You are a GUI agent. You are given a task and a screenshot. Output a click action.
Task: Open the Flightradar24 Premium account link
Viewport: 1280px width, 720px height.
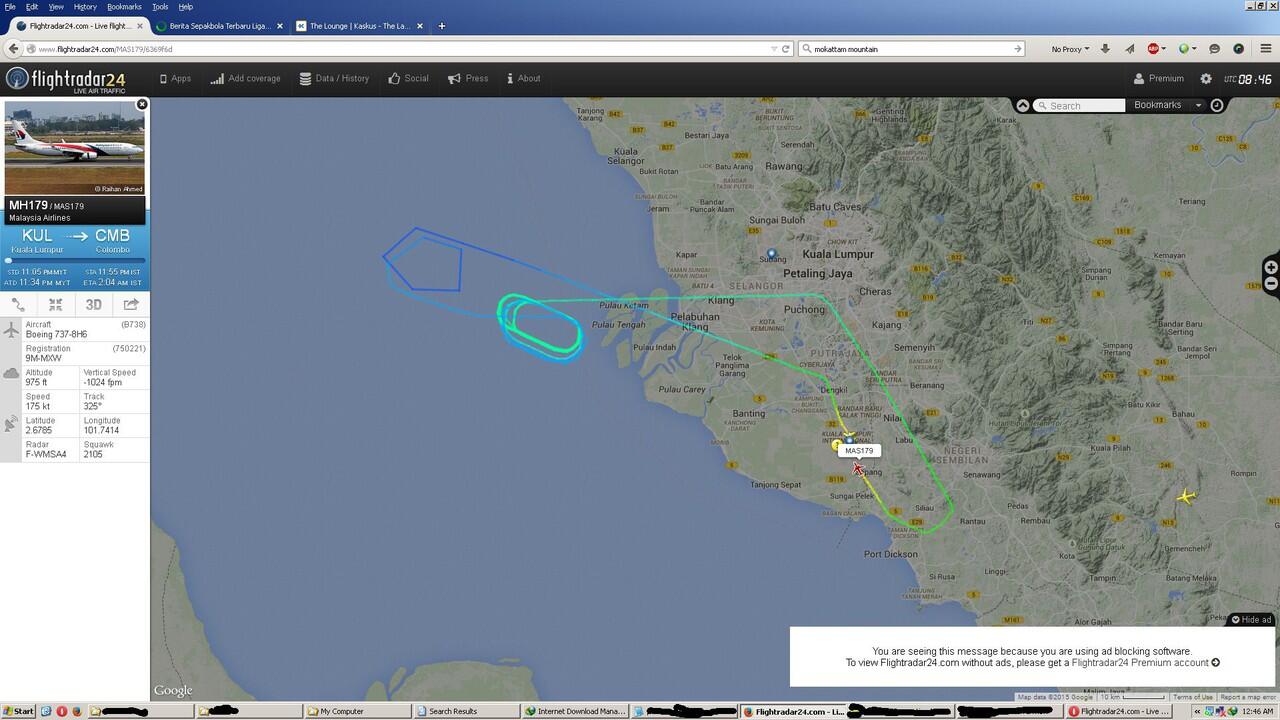[1145, 662]
